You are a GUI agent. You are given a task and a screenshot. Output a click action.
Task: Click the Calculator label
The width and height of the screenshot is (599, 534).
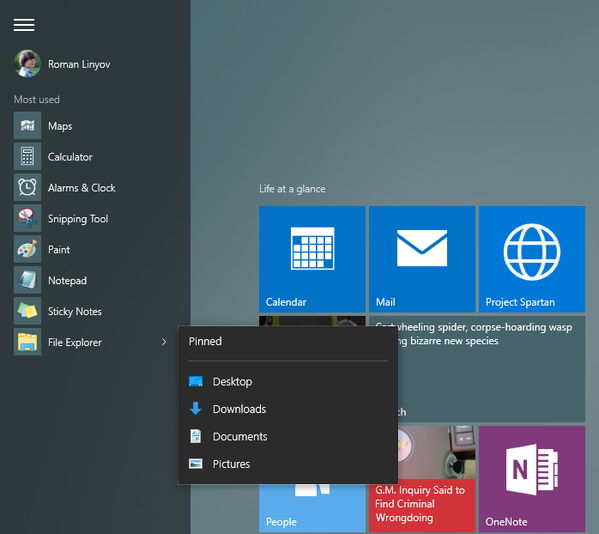point(70,157)
